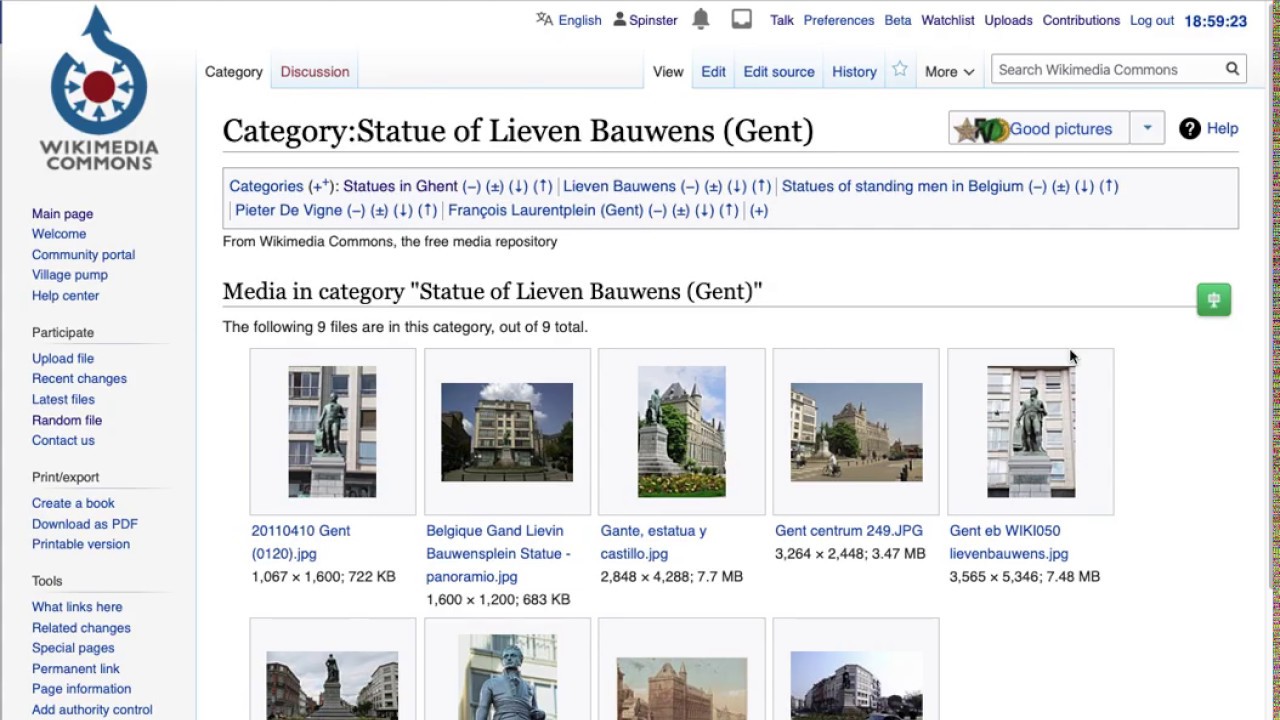Remove Pieter De Vigne category via (–)
The height and width of the screenshot is (720, 1280).
356,210
